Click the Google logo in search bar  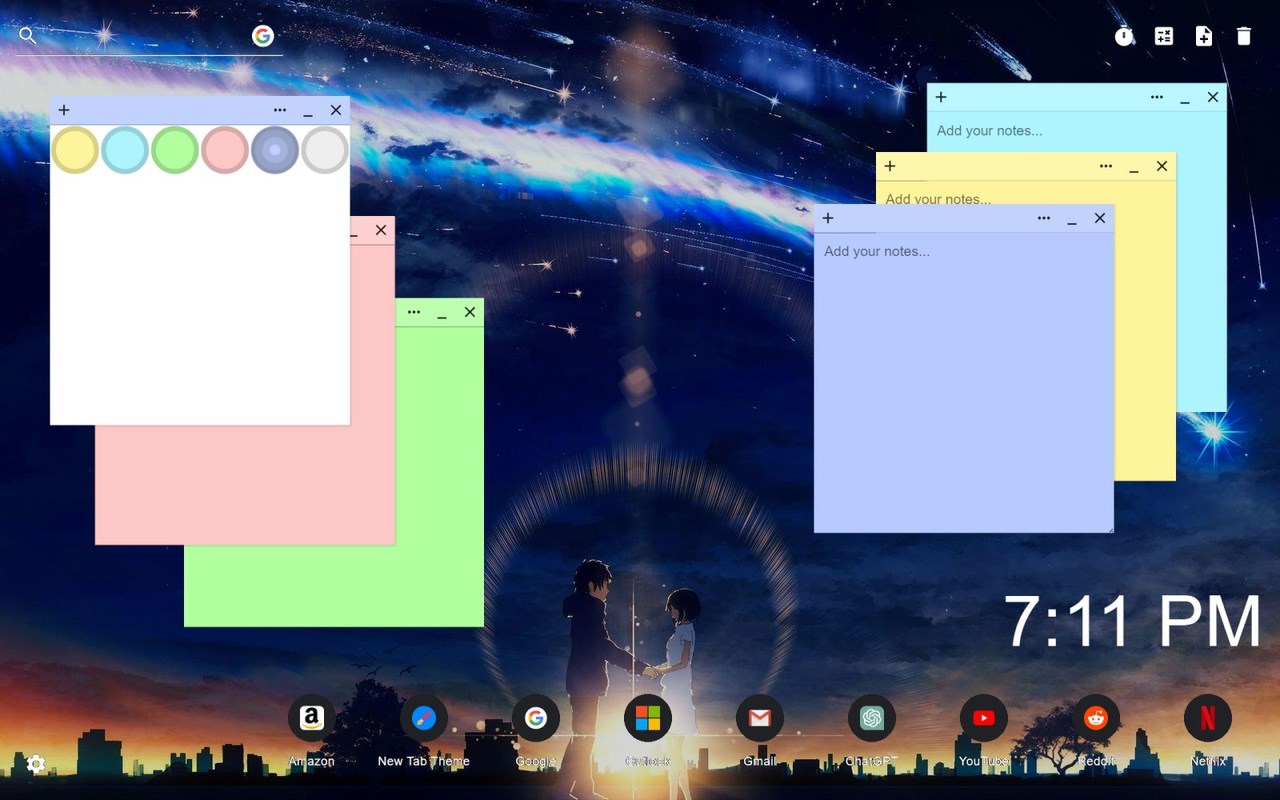pyautogui.click(x=263, y=36)
